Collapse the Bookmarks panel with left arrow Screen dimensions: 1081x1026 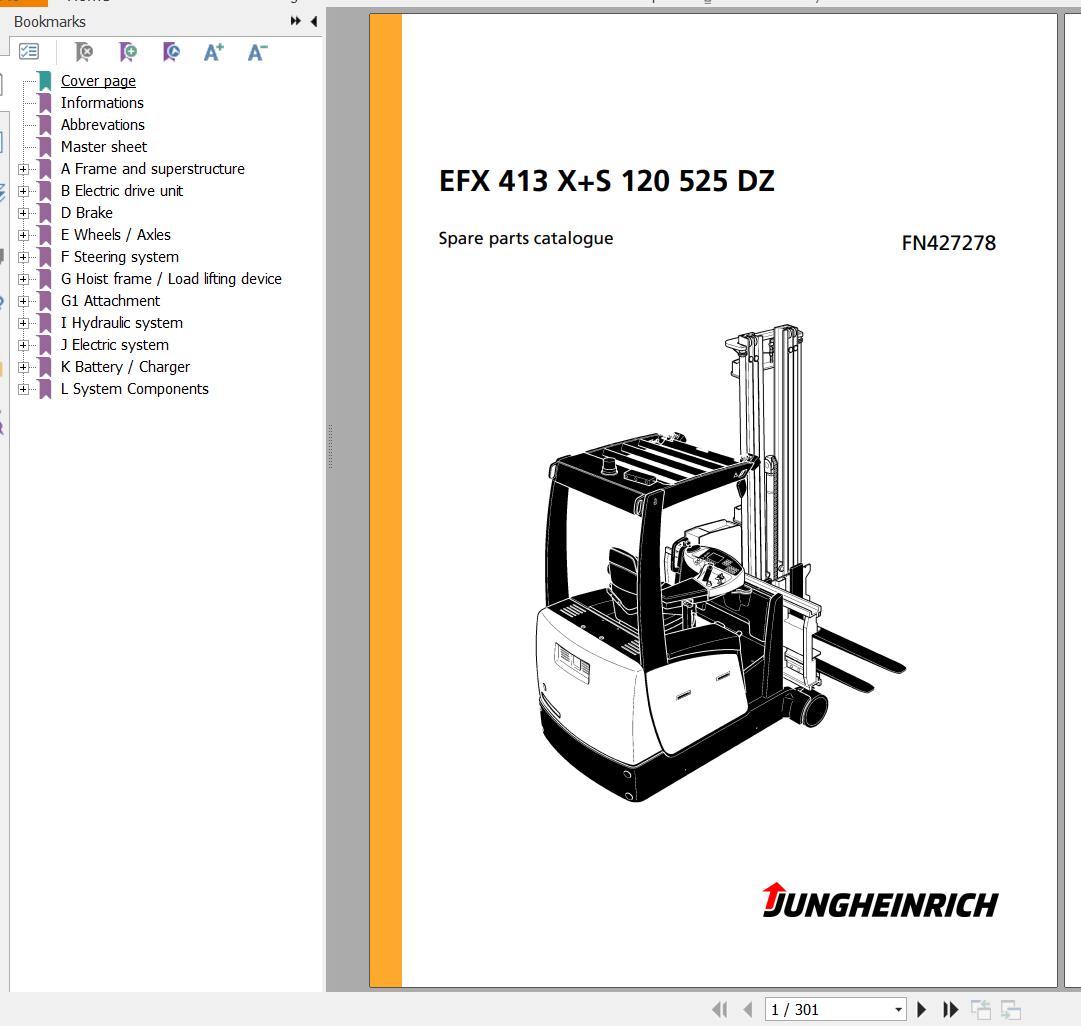(x=314, y=21)
